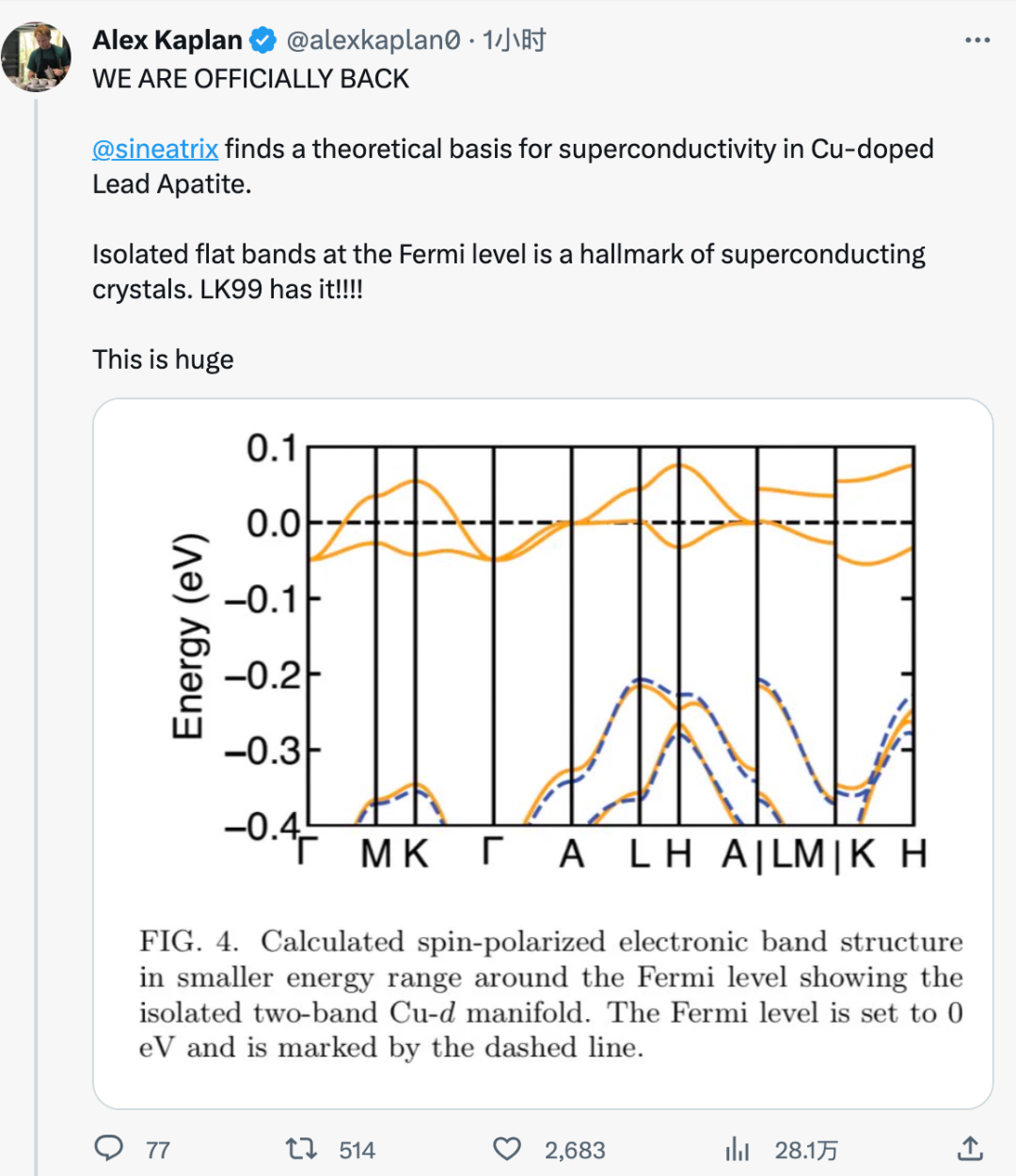Like the tweet with the heart icon

tap(507, 1149)
